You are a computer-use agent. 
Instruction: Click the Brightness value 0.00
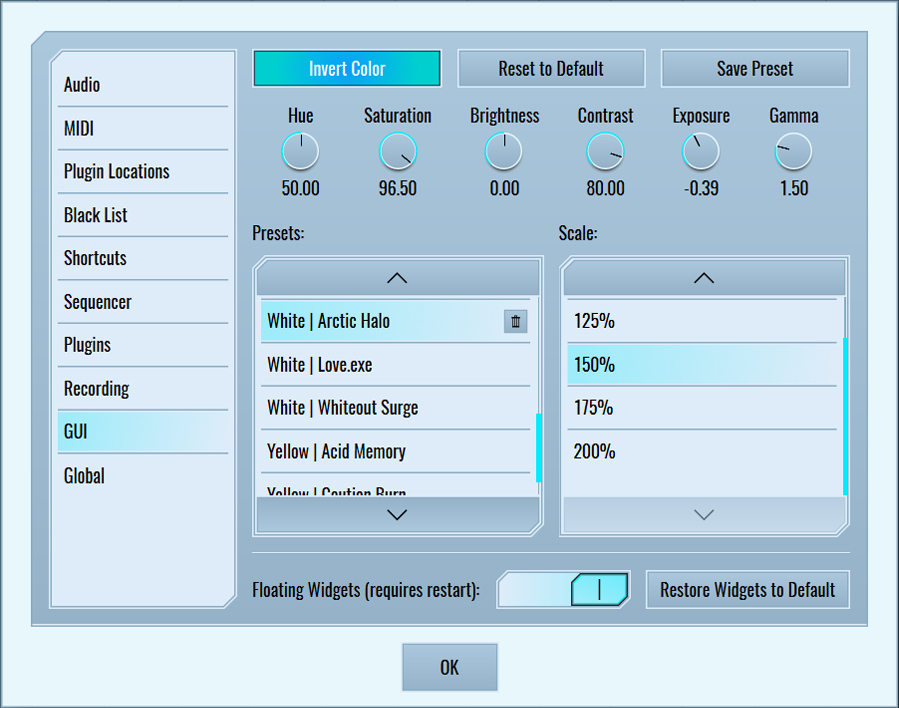click(504, 188)
